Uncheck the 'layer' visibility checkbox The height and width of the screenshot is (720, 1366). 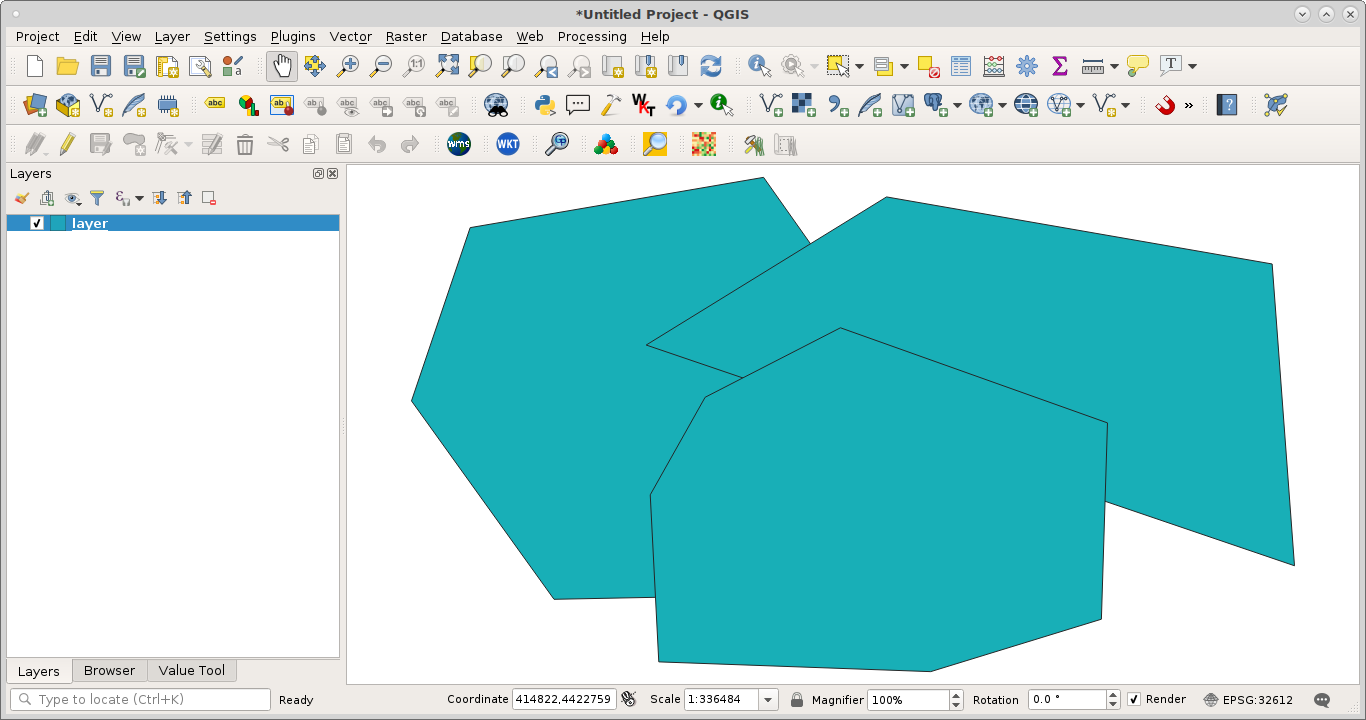pyautogui.click(x=37, y=223)
